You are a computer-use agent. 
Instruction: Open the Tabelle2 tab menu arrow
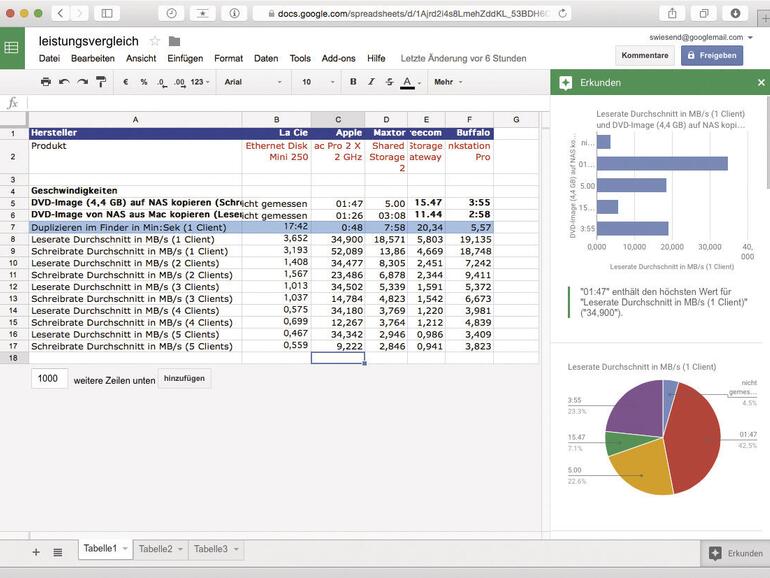[180, 549]
